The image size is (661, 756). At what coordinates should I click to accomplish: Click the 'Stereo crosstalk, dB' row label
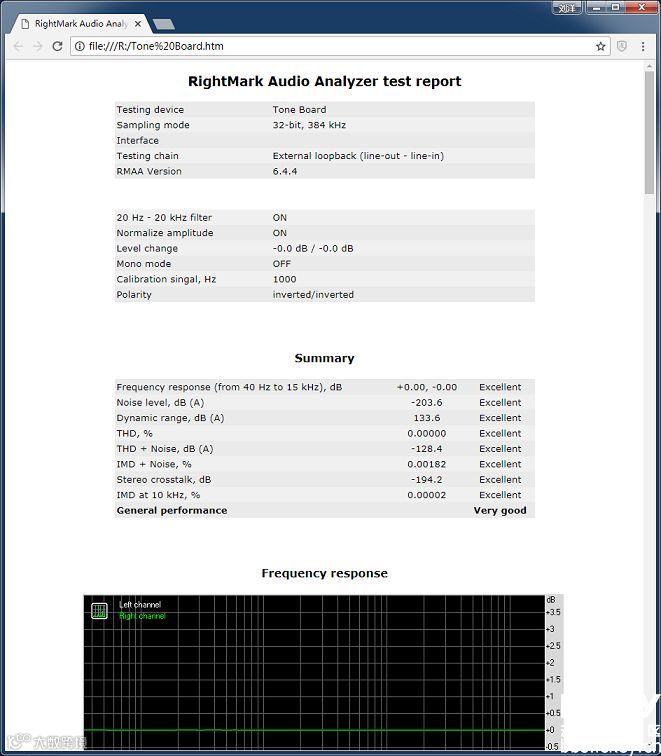[x=164, y=480]
